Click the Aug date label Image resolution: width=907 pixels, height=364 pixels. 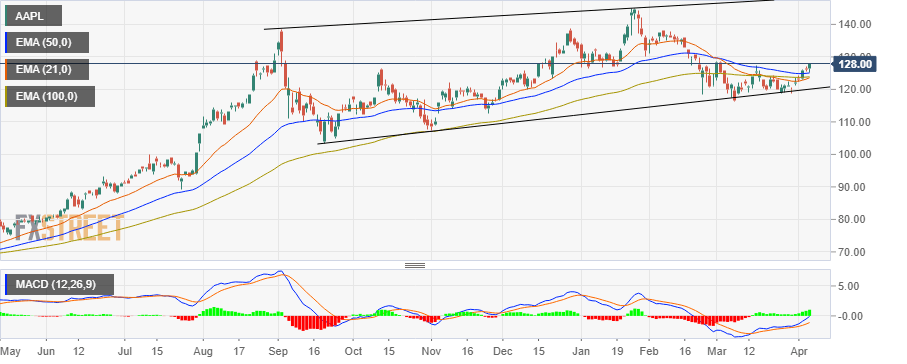point(203,352)
